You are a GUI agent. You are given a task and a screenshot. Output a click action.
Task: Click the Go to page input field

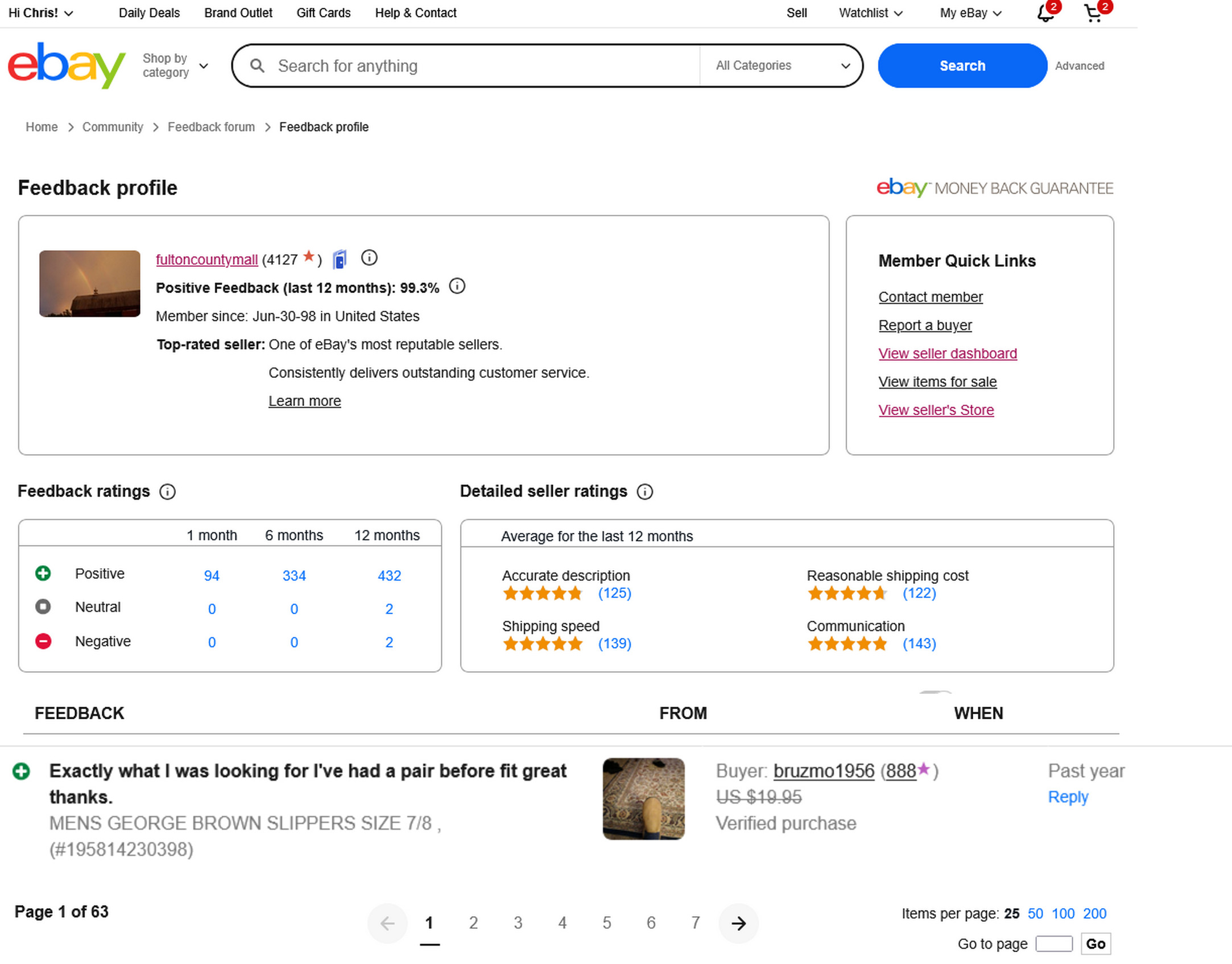tap(1053, 944)
